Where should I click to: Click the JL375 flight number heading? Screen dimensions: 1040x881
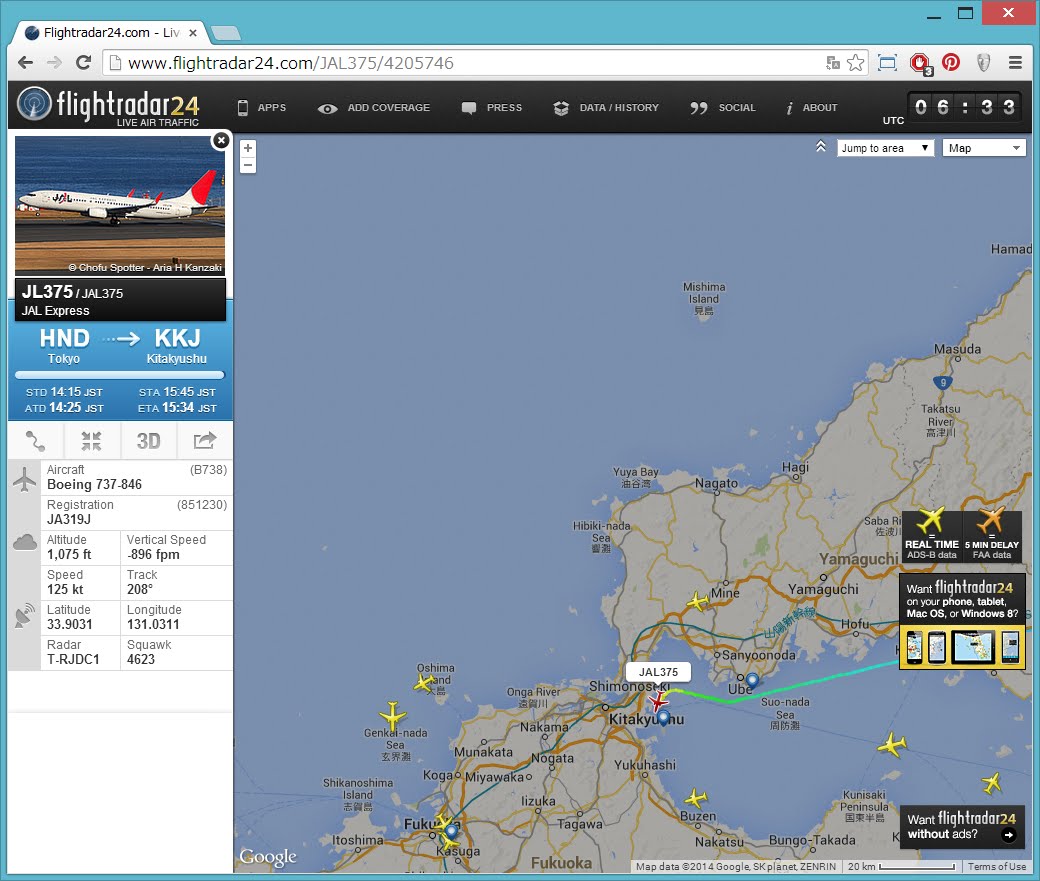tap(47, 292)
